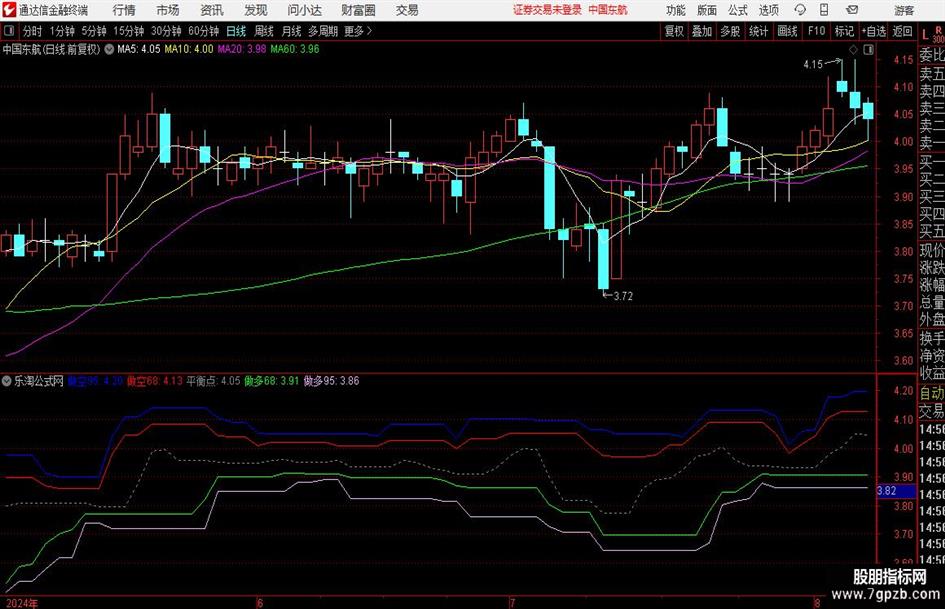Open the 问小达 menu
The height and width of the screenshot is (609, 945).
coord(304,10)
